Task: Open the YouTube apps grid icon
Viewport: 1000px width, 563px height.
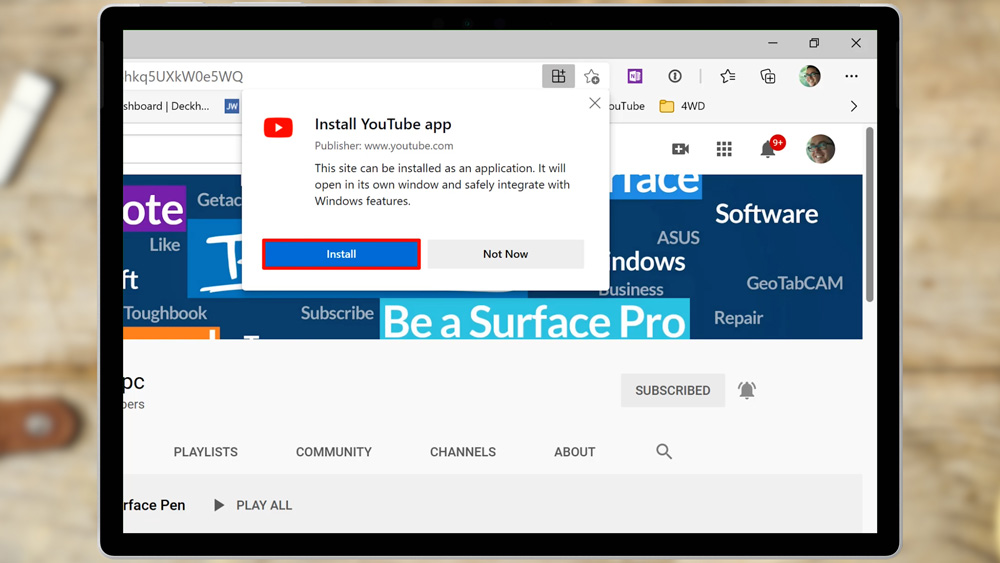Action: [x=724, y=149]
